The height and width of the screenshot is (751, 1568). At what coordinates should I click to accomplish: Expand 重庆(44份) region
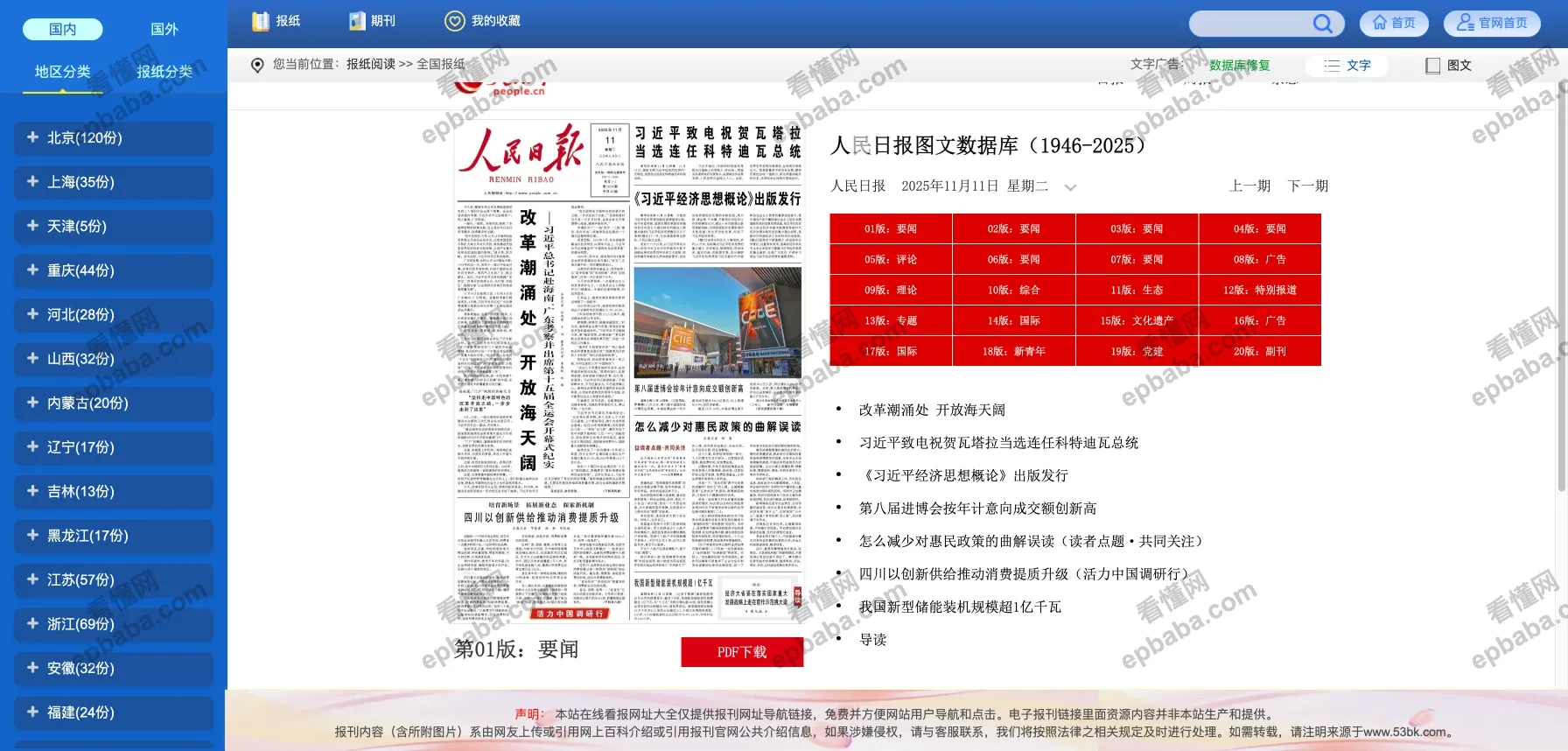[x=114, y=270]
